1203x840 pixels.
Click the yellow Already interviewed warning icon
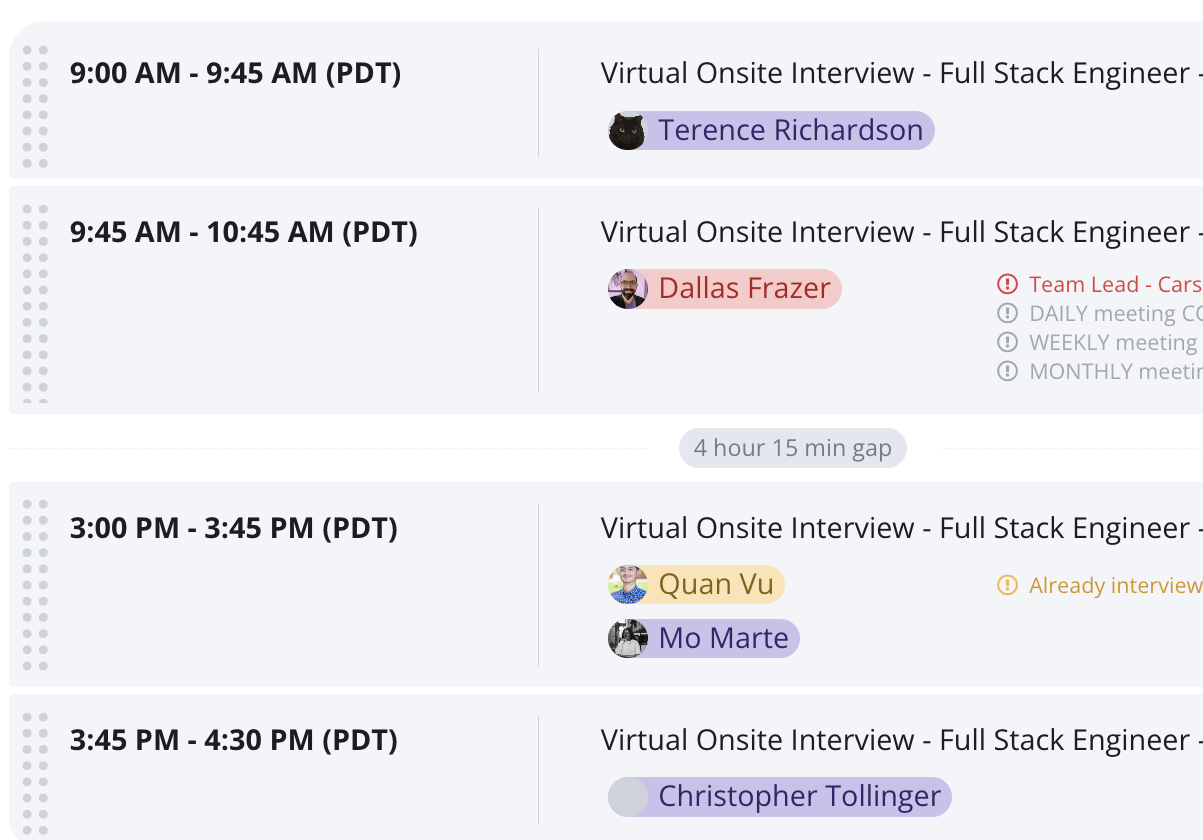(x=1007, y=585)
